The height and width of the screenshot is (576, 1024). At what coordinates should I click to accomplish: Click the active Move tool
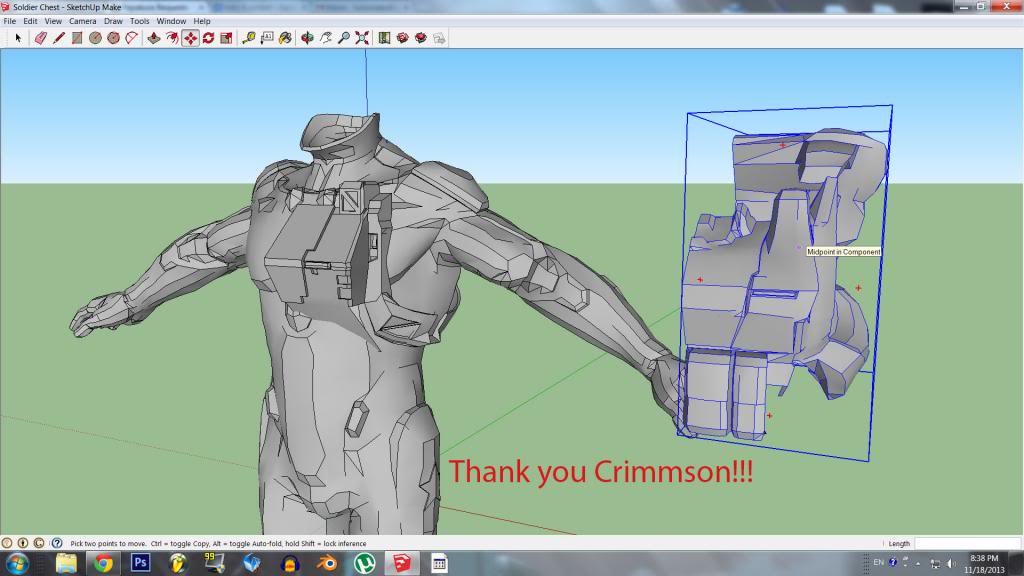pyautogui.click(x=190, y=38)
